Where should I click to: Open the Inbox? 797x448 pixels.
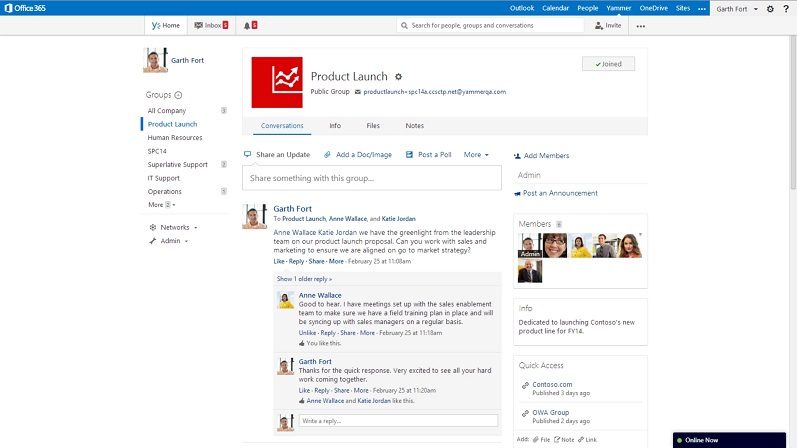211,25
